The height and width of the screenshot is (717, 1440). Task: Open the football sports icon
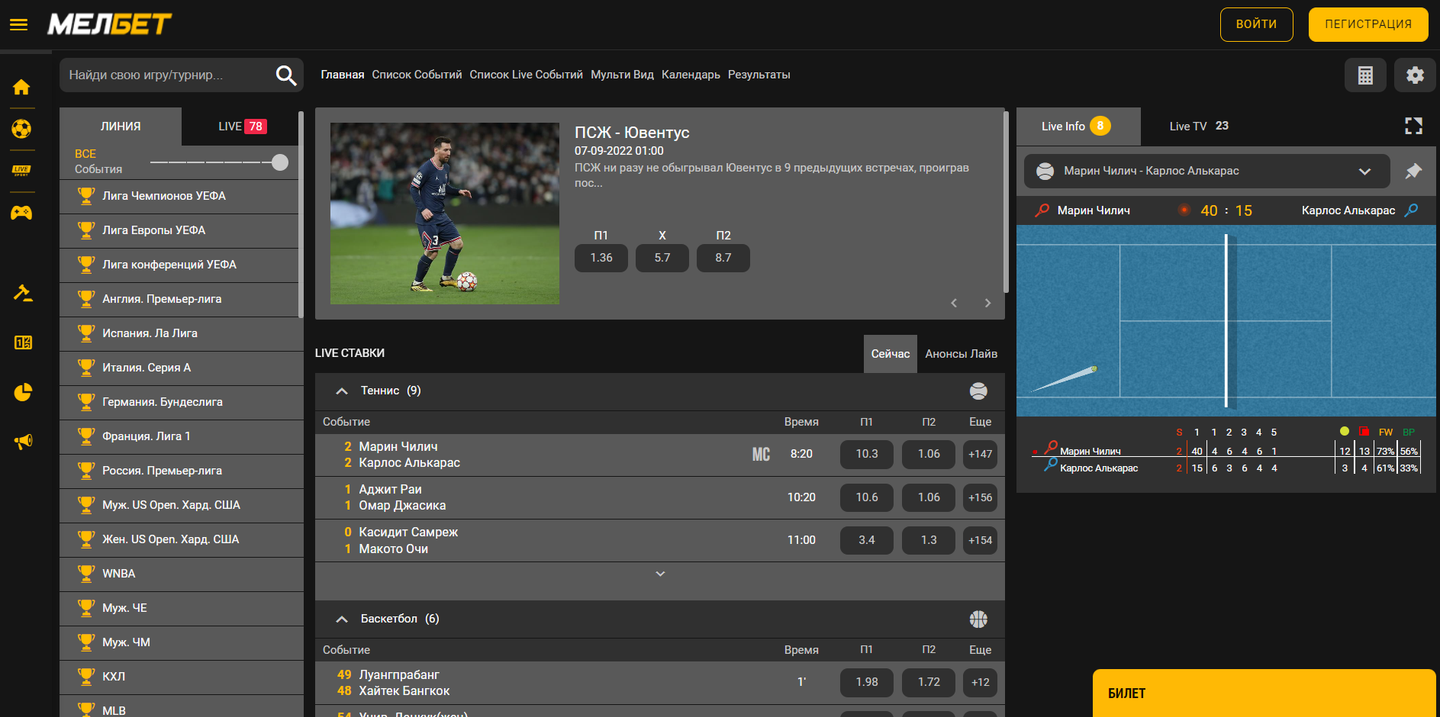[21, 129]
